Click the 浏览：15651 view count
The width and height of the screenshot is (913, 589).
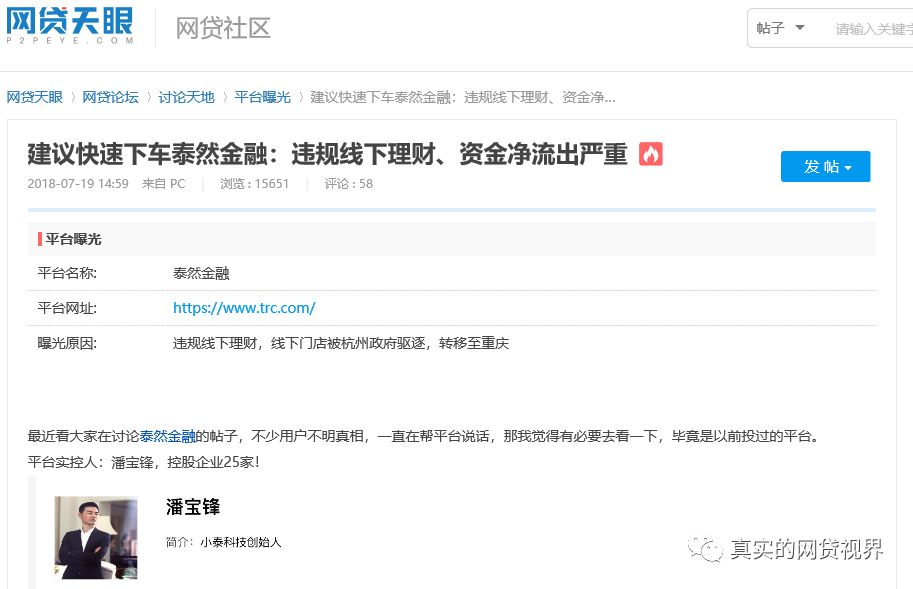(x=254, y=184)
